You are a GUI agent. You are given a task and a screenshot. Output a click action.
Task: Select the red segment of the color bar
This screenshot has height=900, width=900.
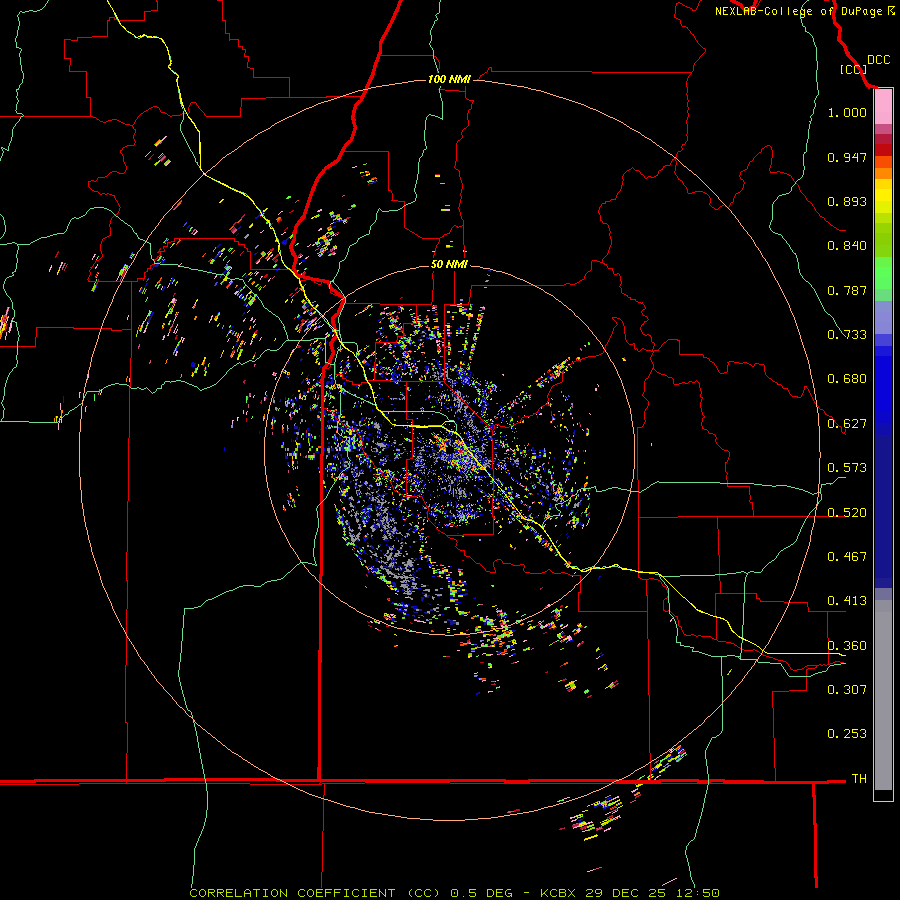tap(883, 150)
